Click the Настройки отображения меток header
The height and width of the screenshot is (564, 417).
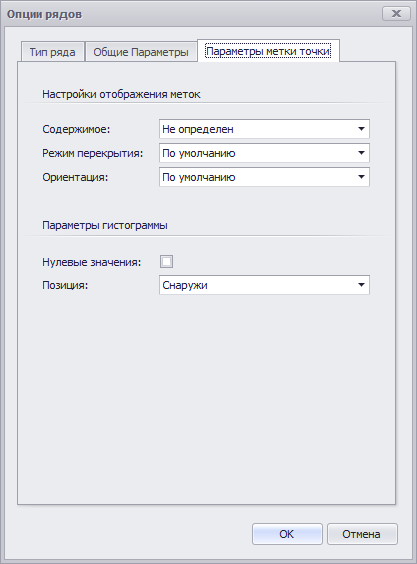tap(121, 94)
